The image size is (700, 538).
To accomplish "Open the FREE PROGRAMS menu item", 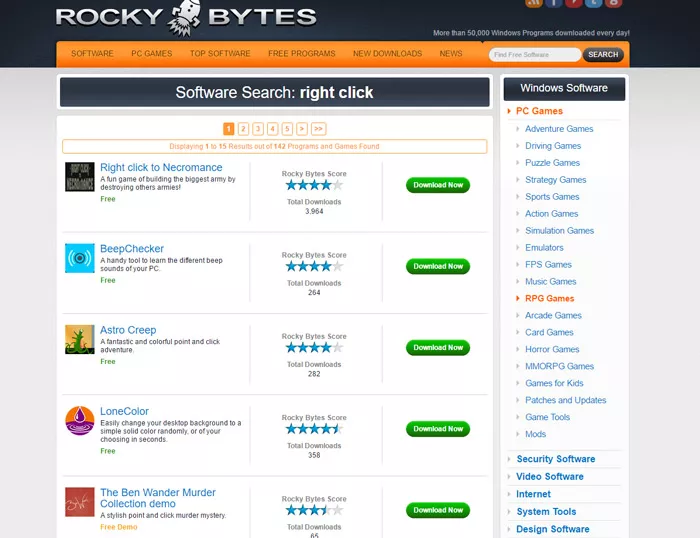I will coord(301,54).
